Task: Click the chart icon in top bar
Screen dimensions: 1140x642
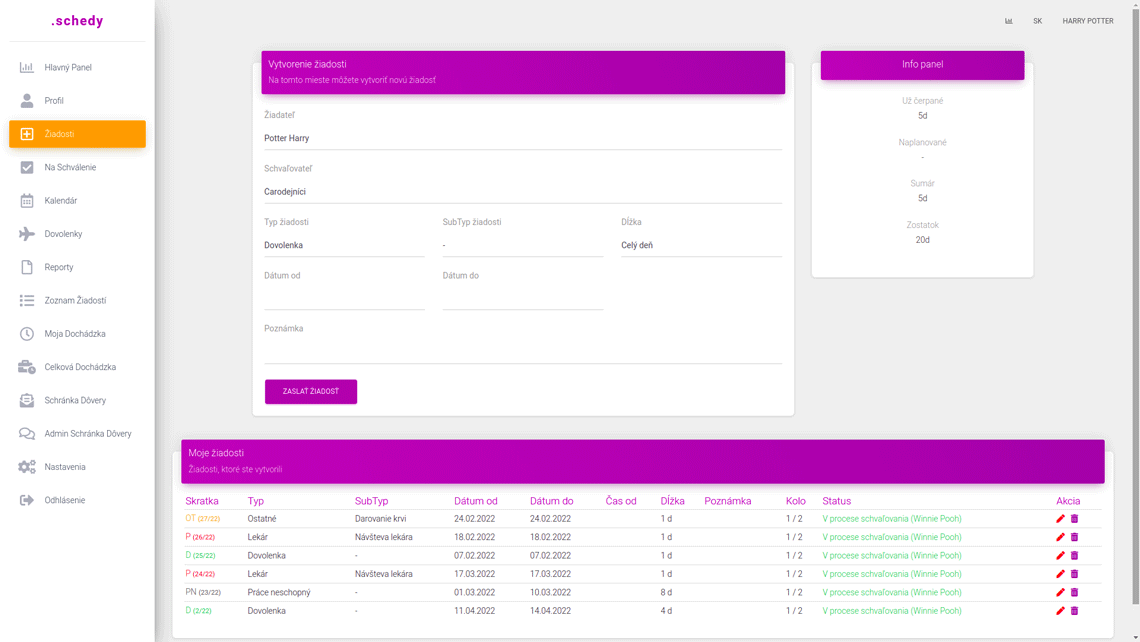Action: [x=1009, y=21]
